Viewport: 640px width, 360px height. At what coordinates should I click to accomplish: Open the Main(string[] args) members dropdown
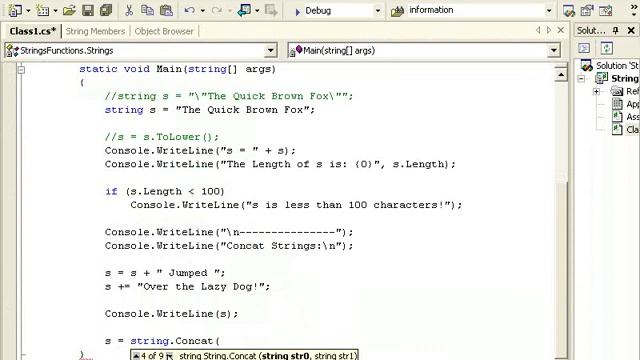tap(553, 51)
